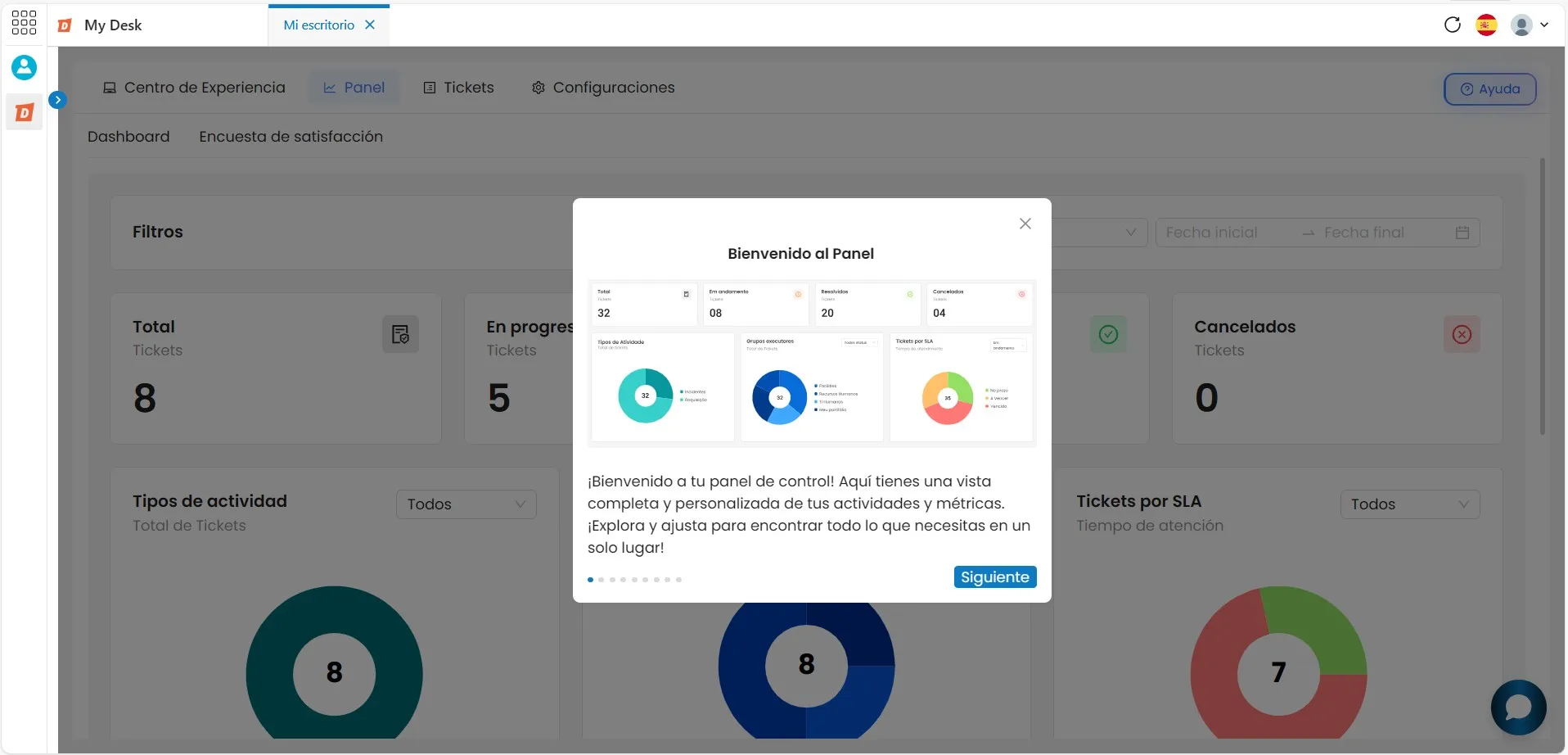Image resolution: width=1568 pixels, height=755 pixels.
Task: Click the Siguiente button
Action: (x=995, y=577)
